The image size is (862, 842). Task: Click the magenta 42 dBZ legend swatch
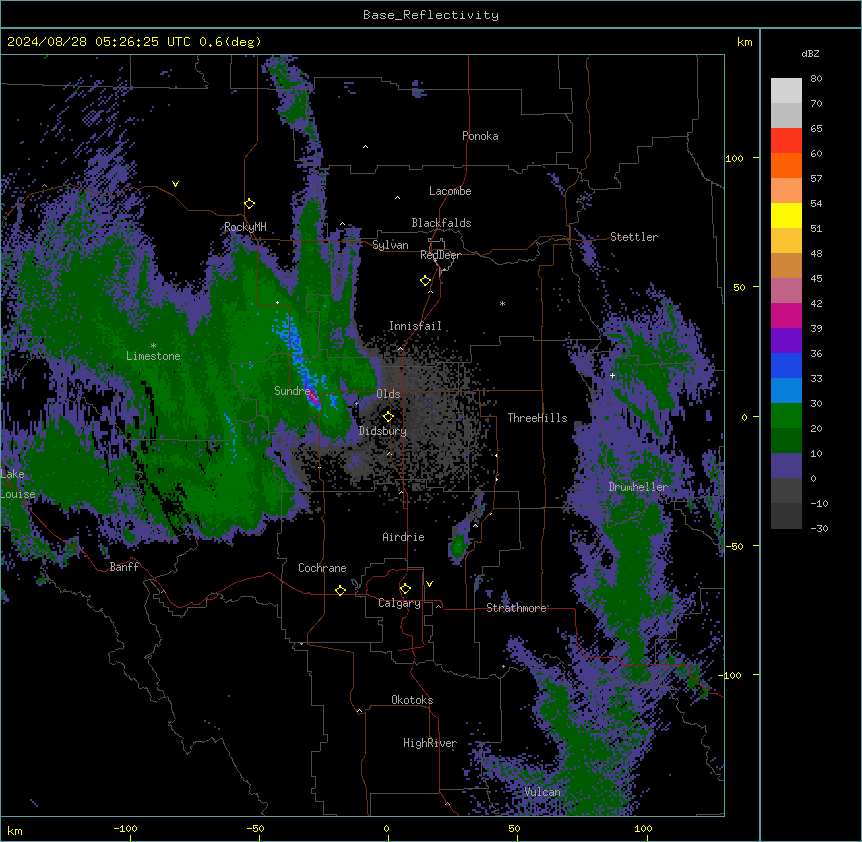click(786, 315)
